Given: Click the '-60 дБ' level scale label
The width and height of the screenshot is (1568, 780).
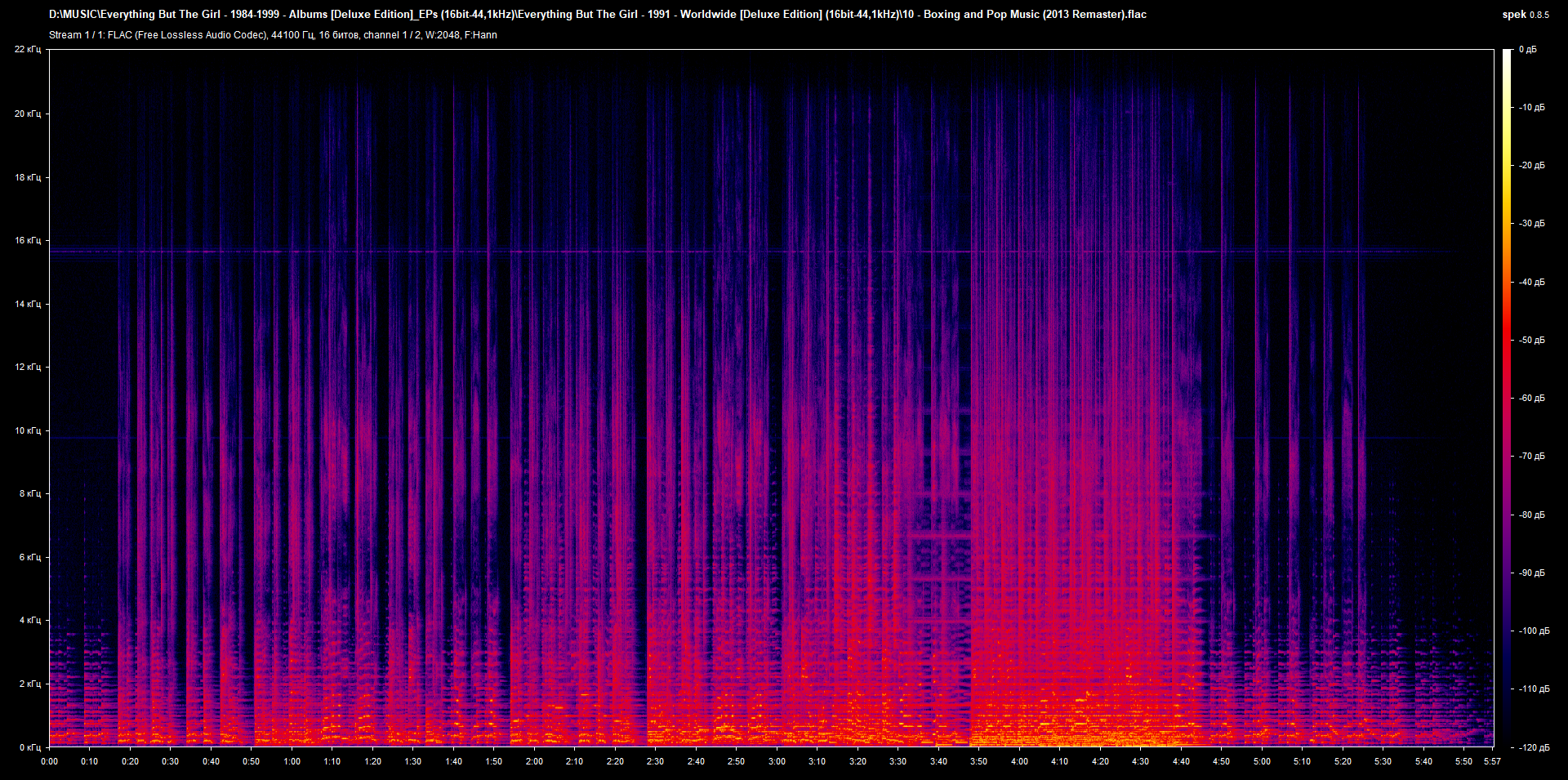Looking at the screenshot, I should pyautogui.click(x=1531, y=399).
